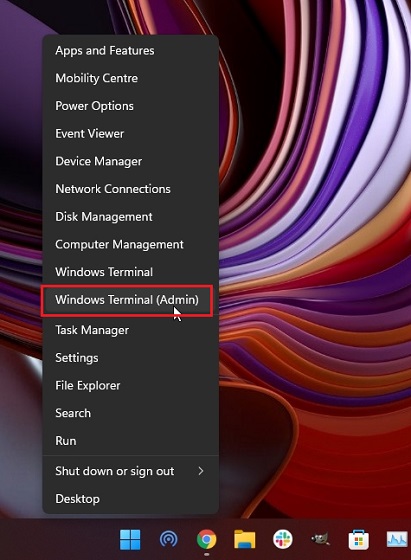Viewport: 411px width, 560px height.
Task: Select Computer Management
Action: [130, 244]
